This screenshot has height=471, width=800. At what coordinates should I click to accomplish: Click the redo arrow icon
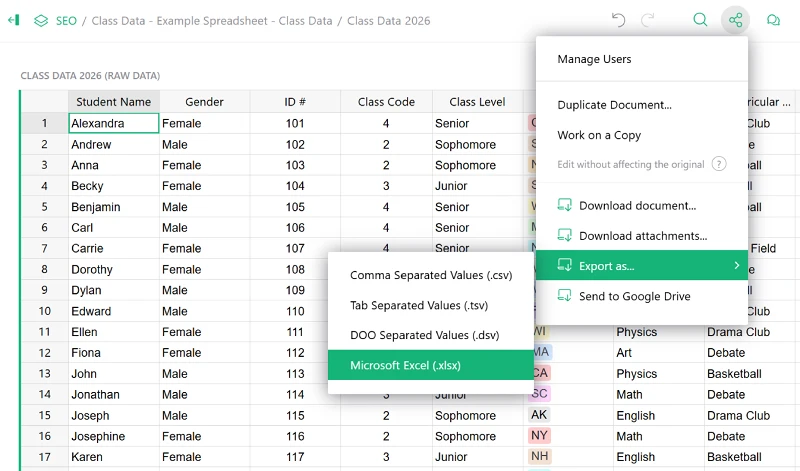pyautogui.click(x=648, y=20)
